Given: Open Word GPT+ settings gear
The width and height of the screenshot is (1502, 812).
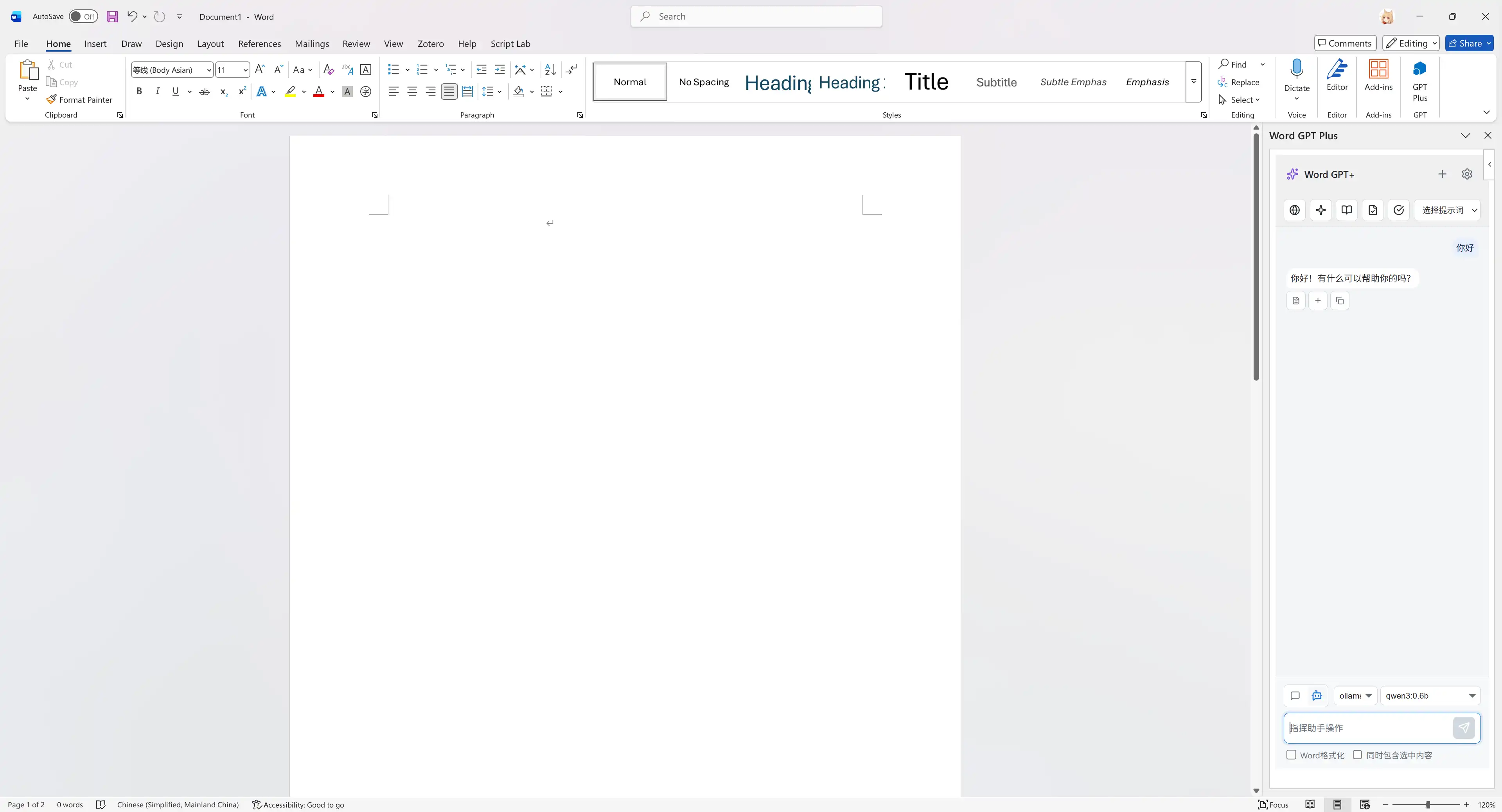Looking at the screenshot, I should (1467, 174).
